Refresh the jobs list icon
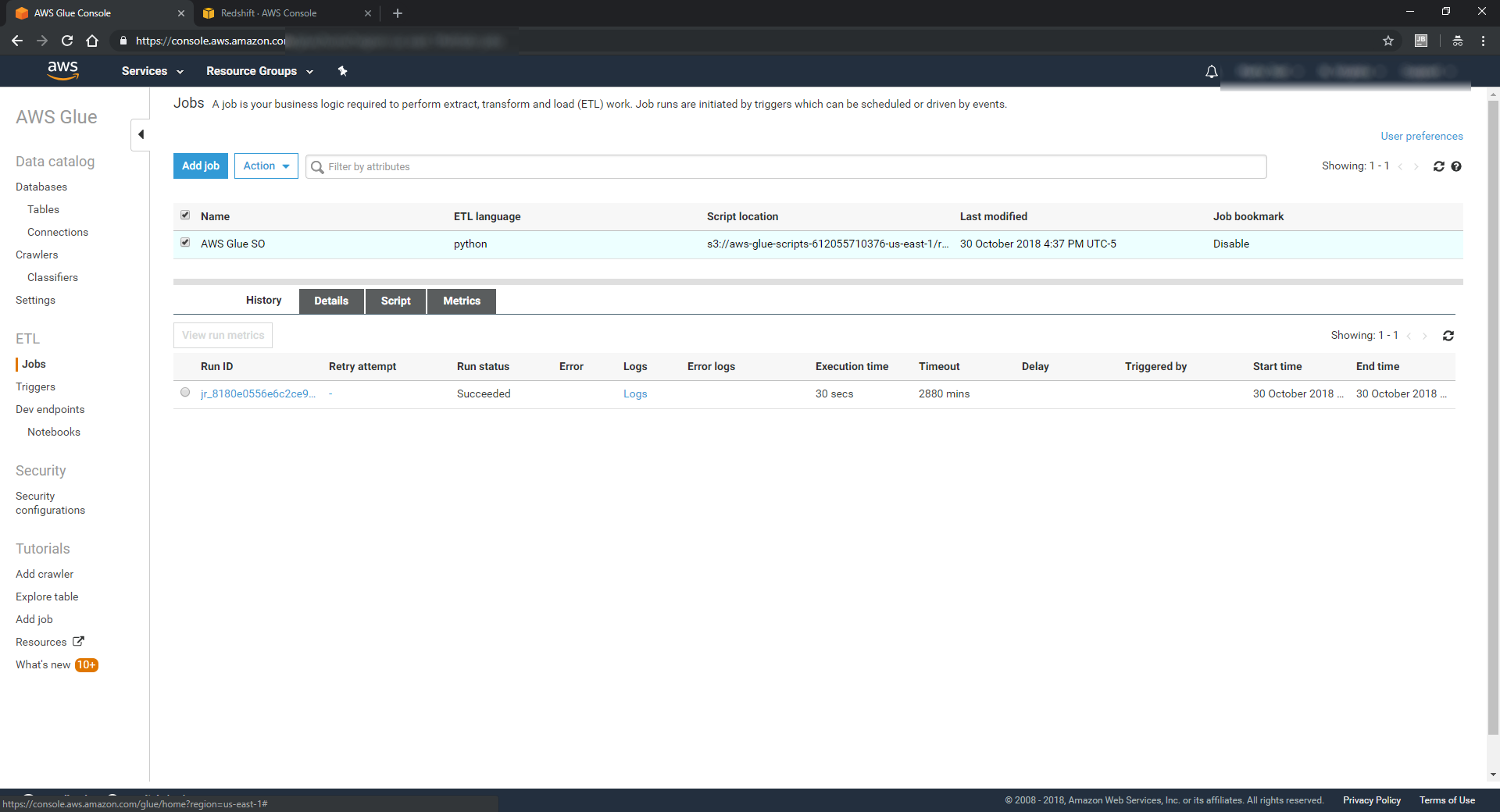 click(x=1438, y=166)
